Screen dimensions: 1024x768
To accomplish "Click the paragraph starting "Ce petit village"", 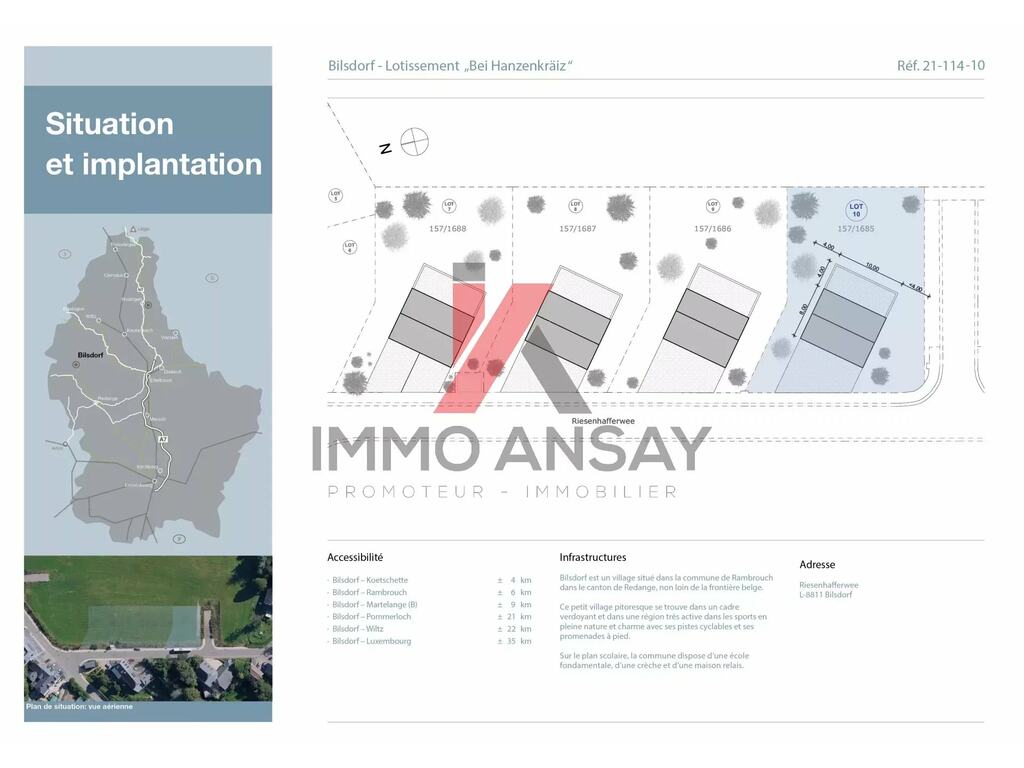I will click(664, 622).
